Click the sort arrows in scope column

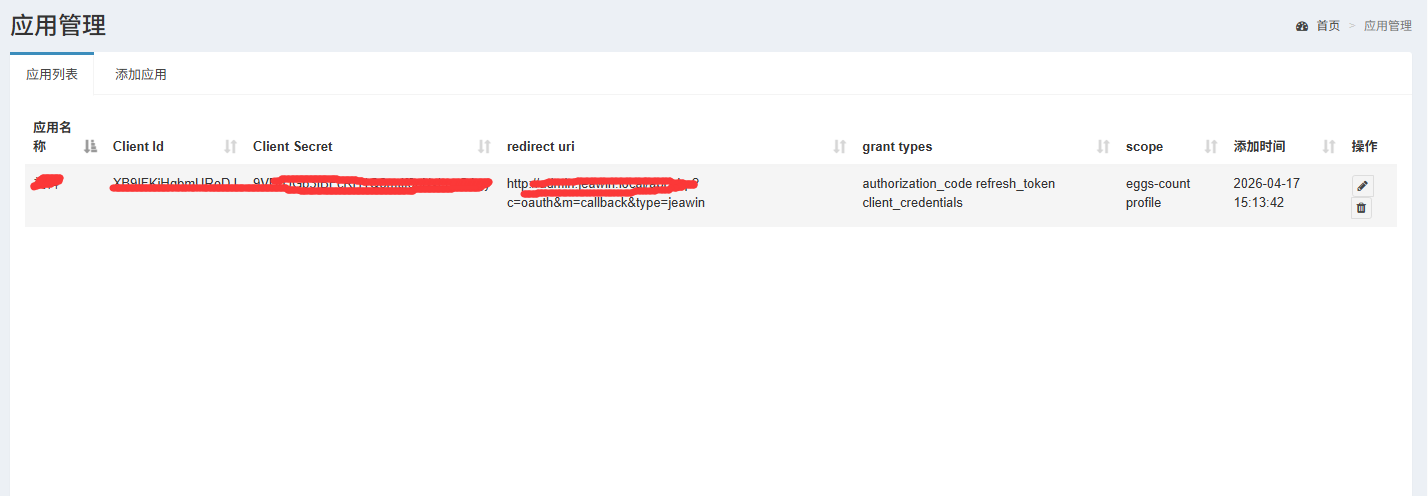pos(1211,147)
